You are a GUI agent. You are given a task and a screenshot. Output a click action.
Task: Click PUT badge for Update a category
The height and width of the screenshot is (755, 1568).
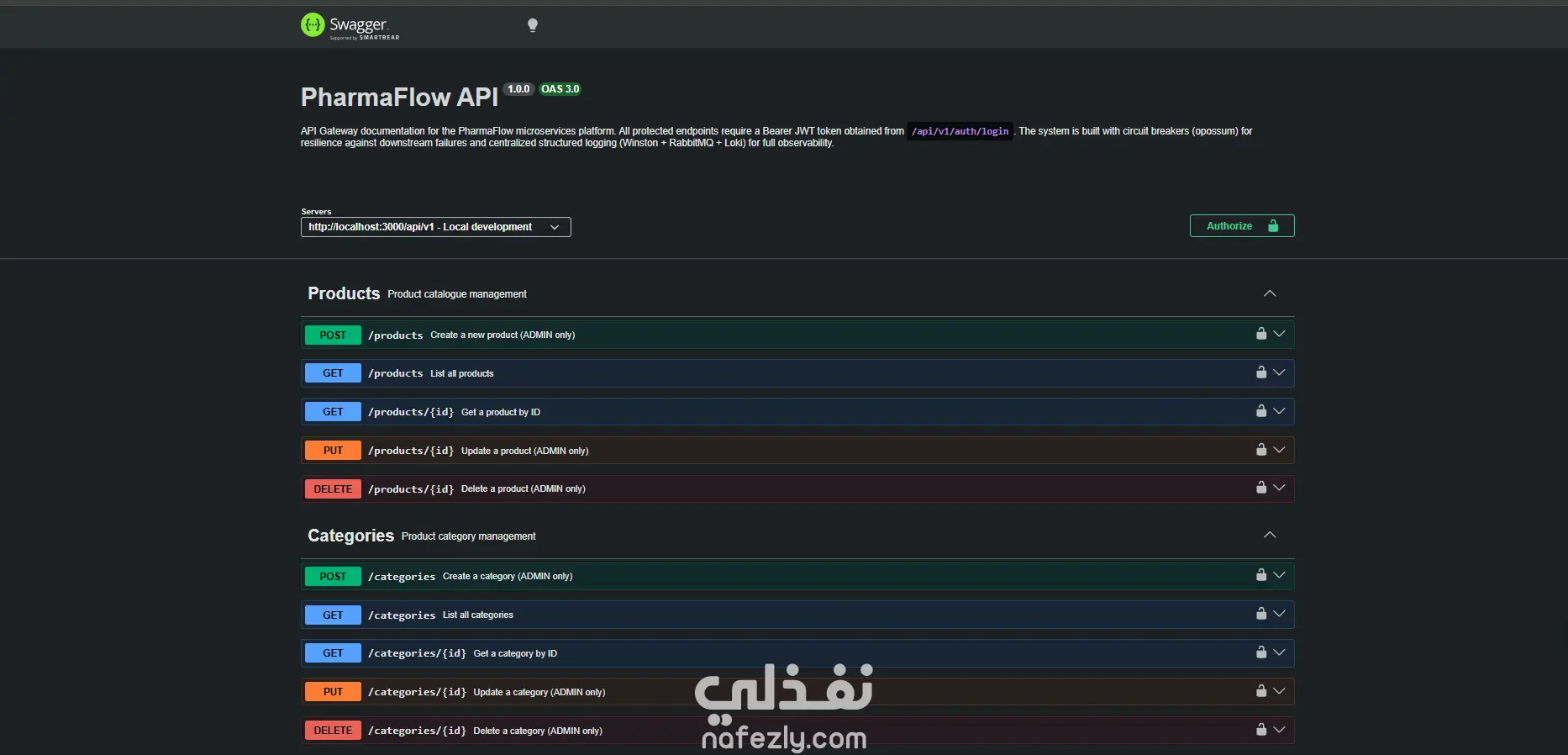[x=333, y=692]
